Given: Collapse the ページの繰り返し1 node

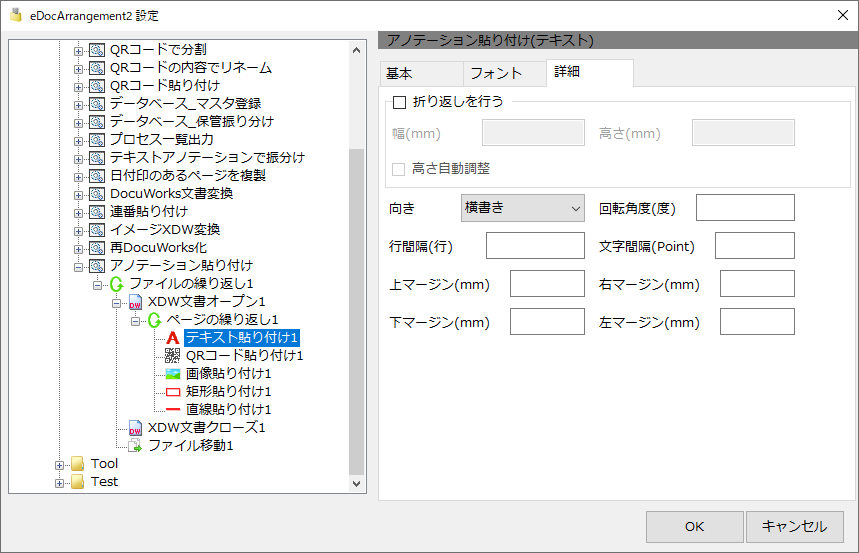Looking at the screenshot, I should click(135, 322).
